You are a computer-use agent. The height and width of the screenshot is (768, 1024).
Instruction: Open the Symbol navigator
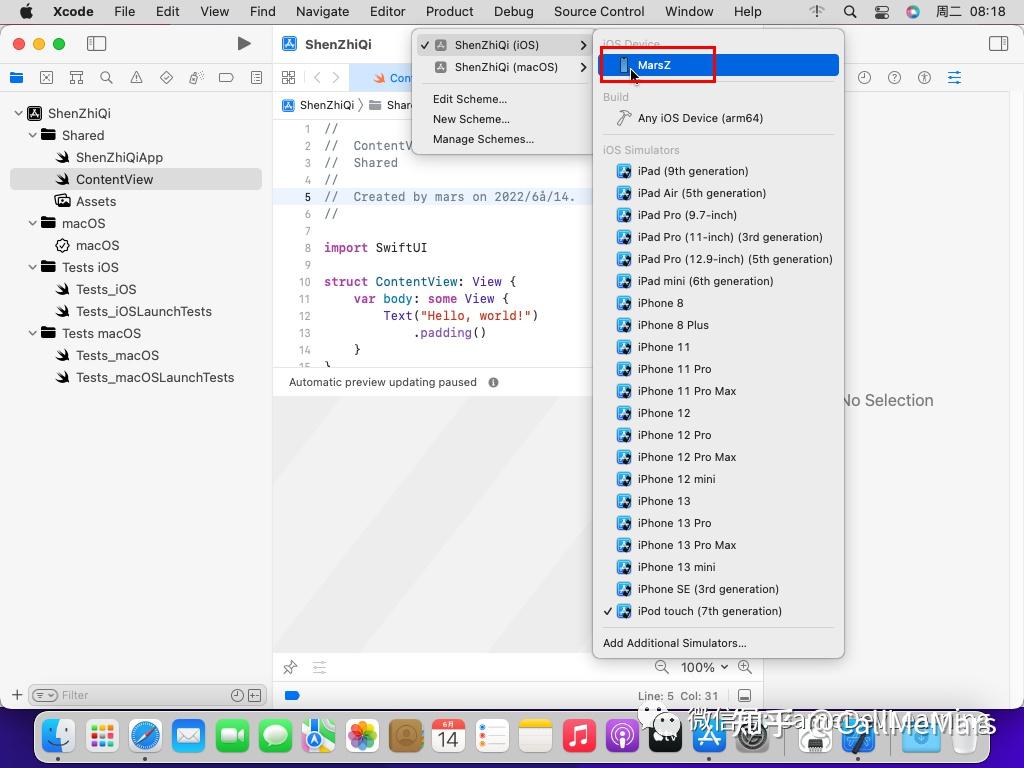[x=76, y=78]
